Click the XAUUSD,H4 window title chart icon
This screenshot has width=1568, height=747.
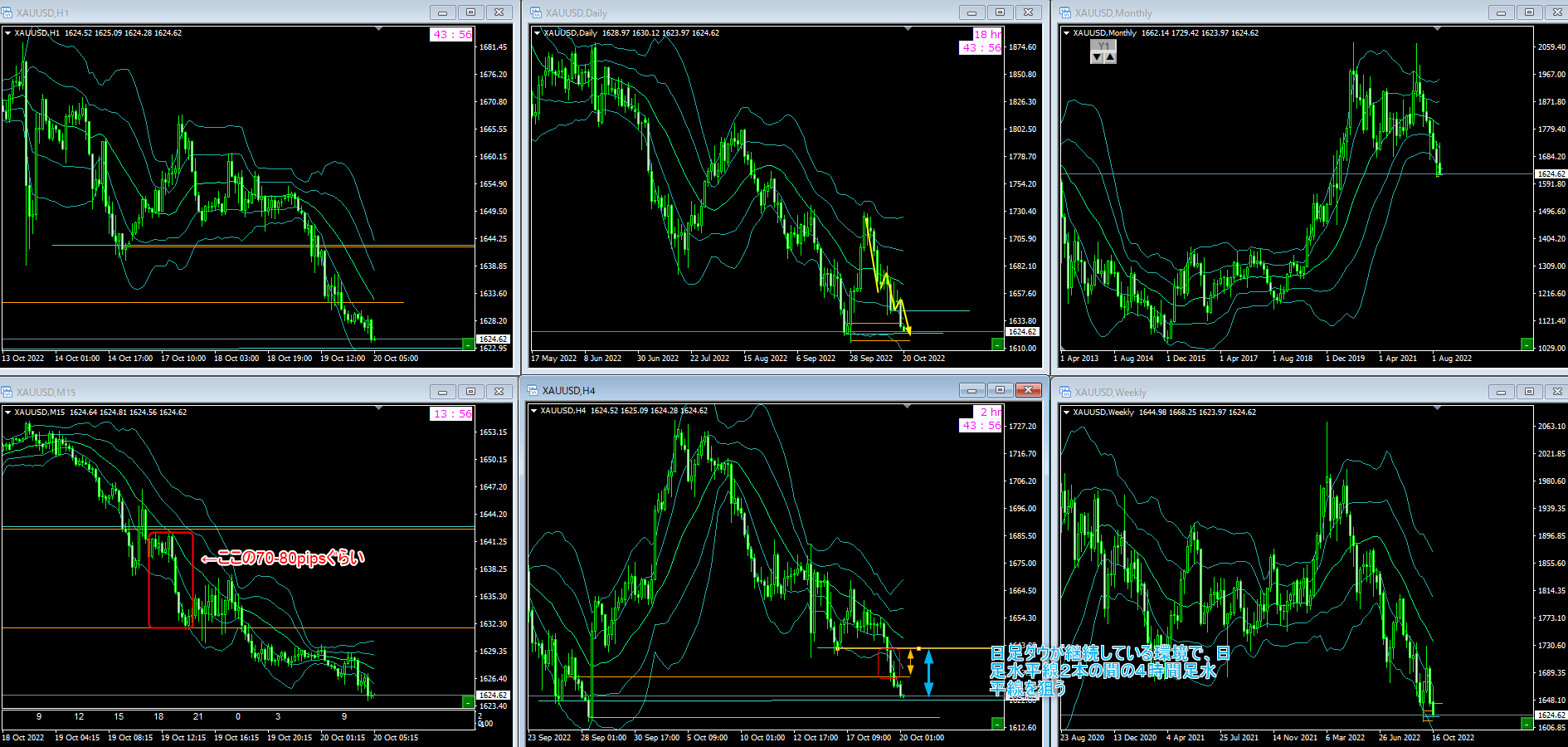[x=533, y=390]
